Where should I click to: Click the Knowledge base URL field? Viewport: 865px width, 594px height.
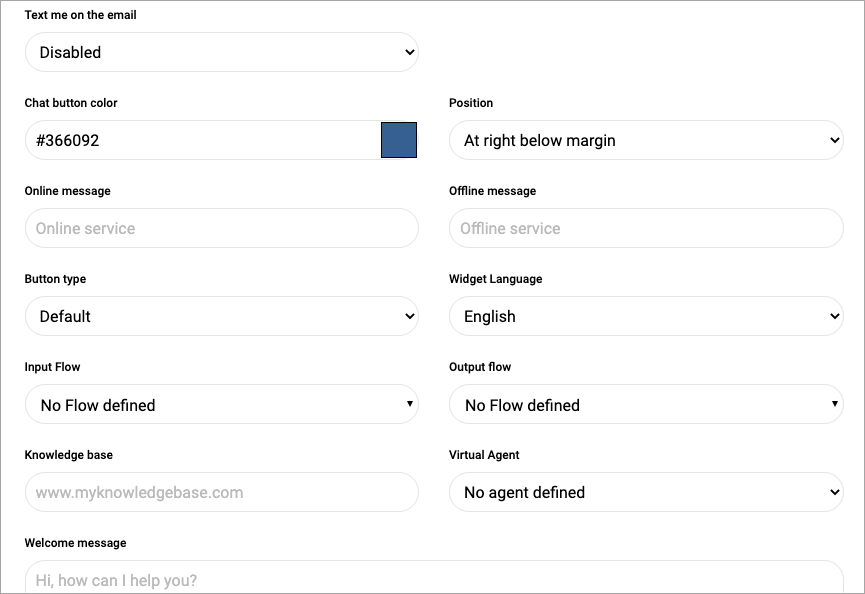coord(221,492)
